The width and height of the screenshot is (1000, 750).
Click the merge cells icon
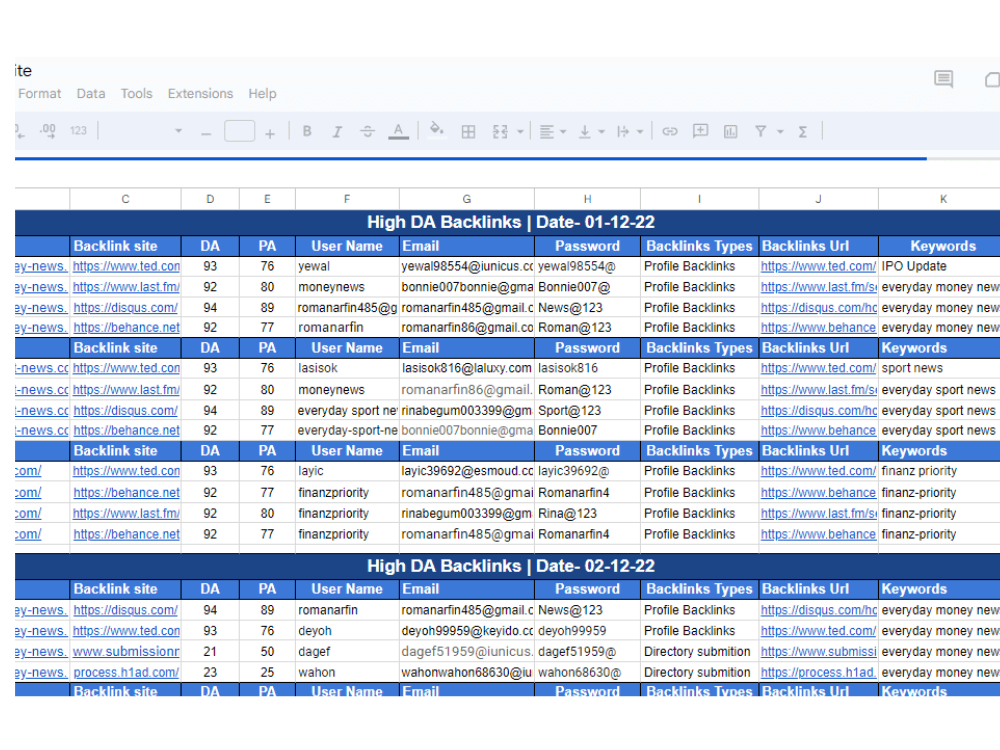500,132
